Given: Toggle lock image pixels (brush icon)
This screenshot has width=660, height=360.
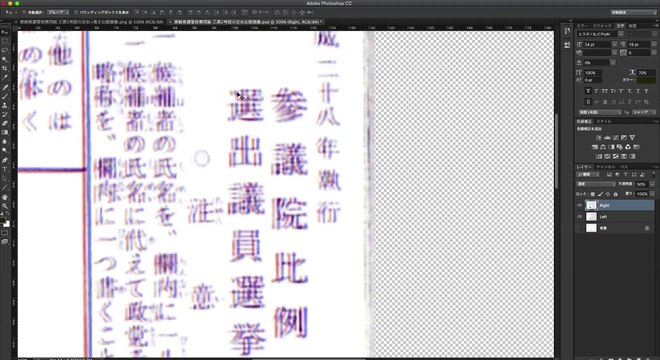Looking at the screenshot, I should (600, 194).
